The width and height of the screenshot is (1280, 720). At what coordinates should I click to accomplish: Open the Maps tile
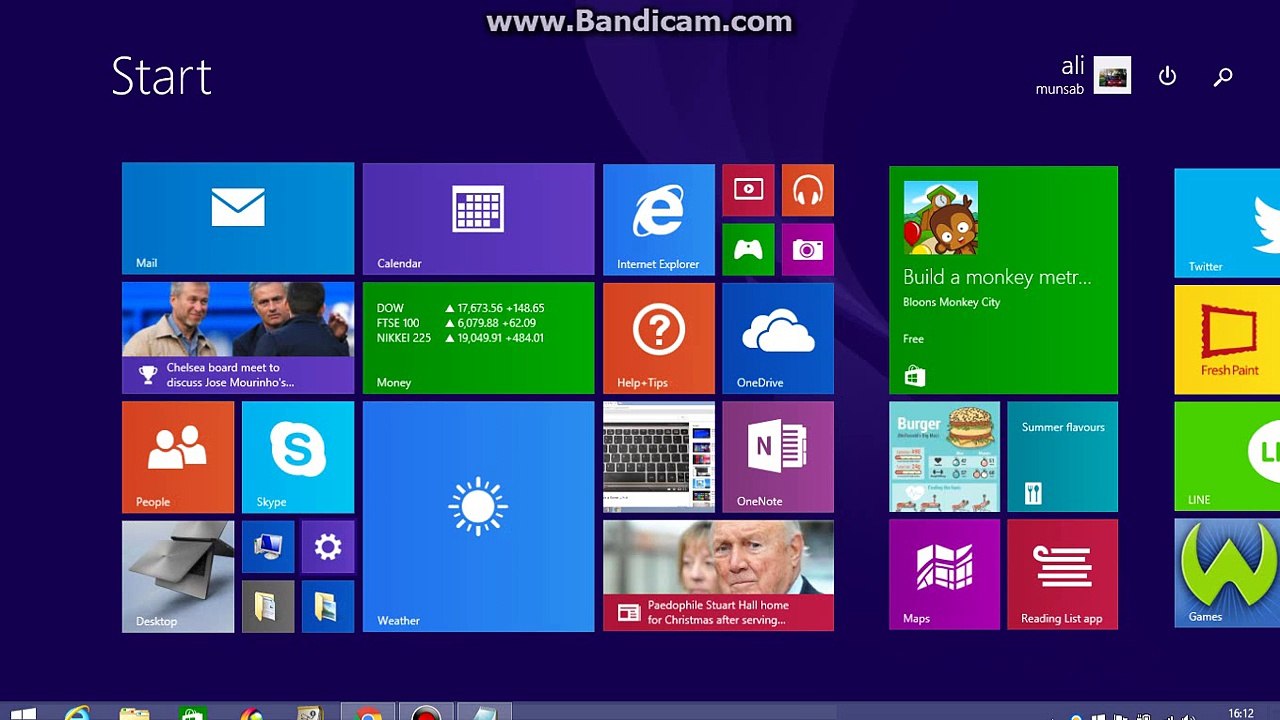pyautogui.click(x=944, y=575)
